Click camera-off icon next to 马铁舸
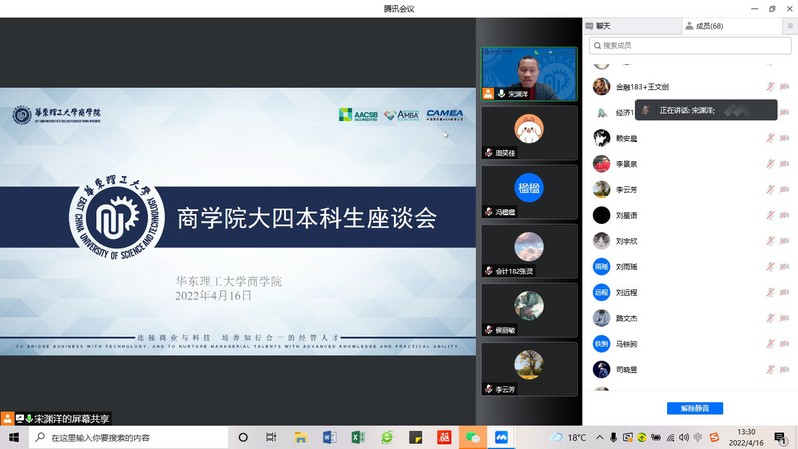Screen dimensions: 798x449 (786, 344)
